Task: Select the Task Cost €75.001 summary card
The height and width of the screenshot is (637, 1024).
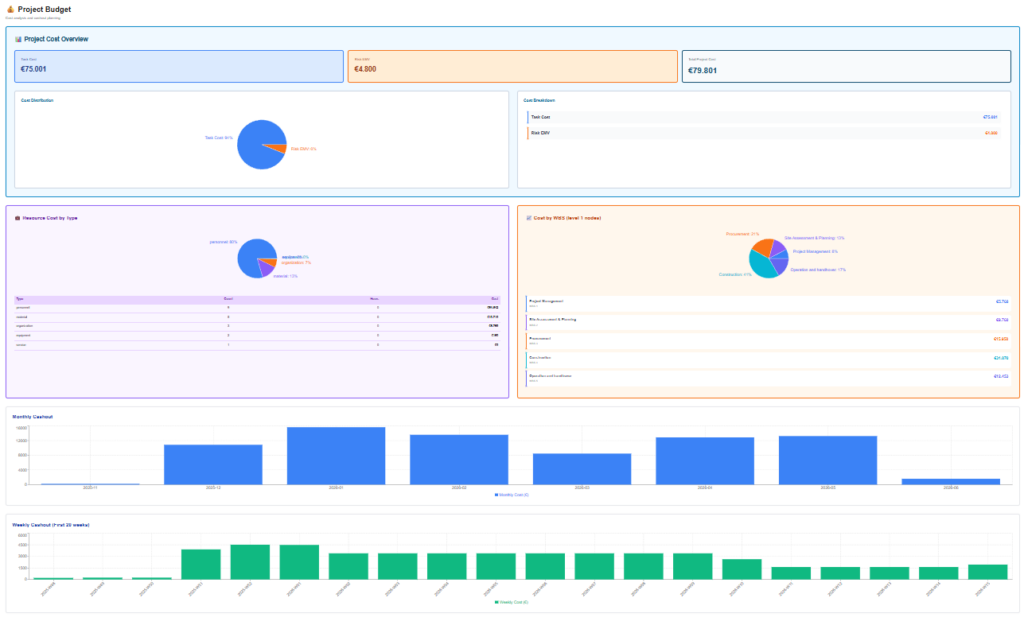Action: [x=178, y=66]
